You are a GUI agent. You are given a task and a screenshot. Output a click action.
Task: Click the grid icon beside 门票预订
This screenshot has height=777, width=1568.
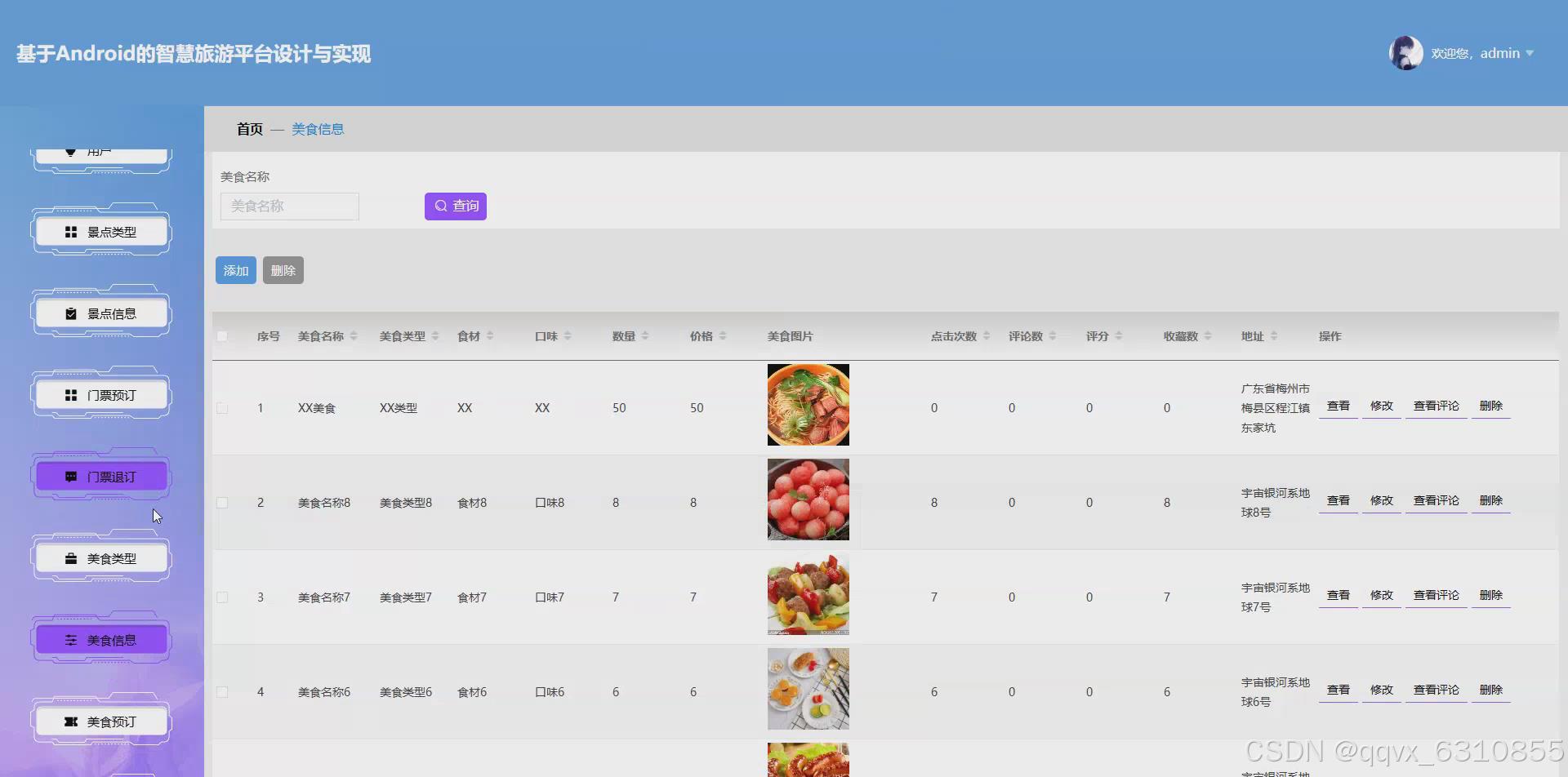(x=71, y=396)
